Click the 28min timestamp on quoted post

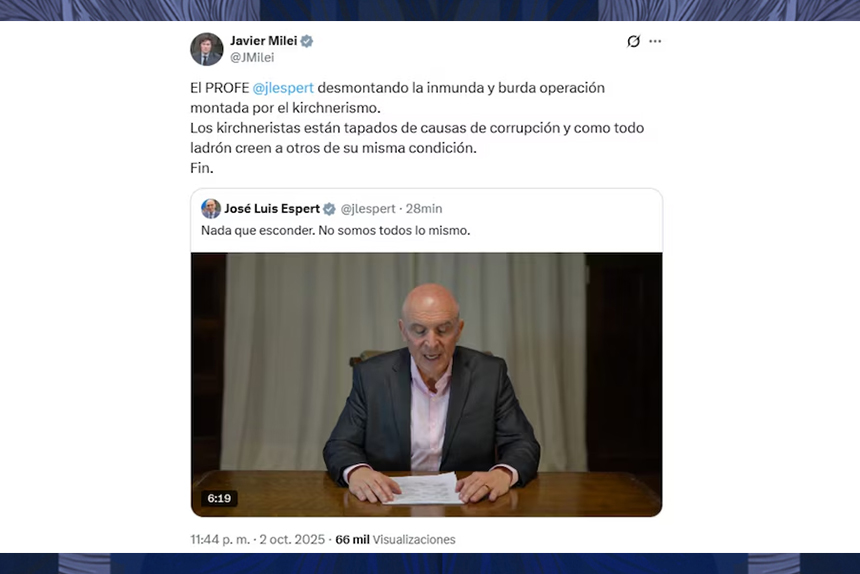tap(424, 209)
